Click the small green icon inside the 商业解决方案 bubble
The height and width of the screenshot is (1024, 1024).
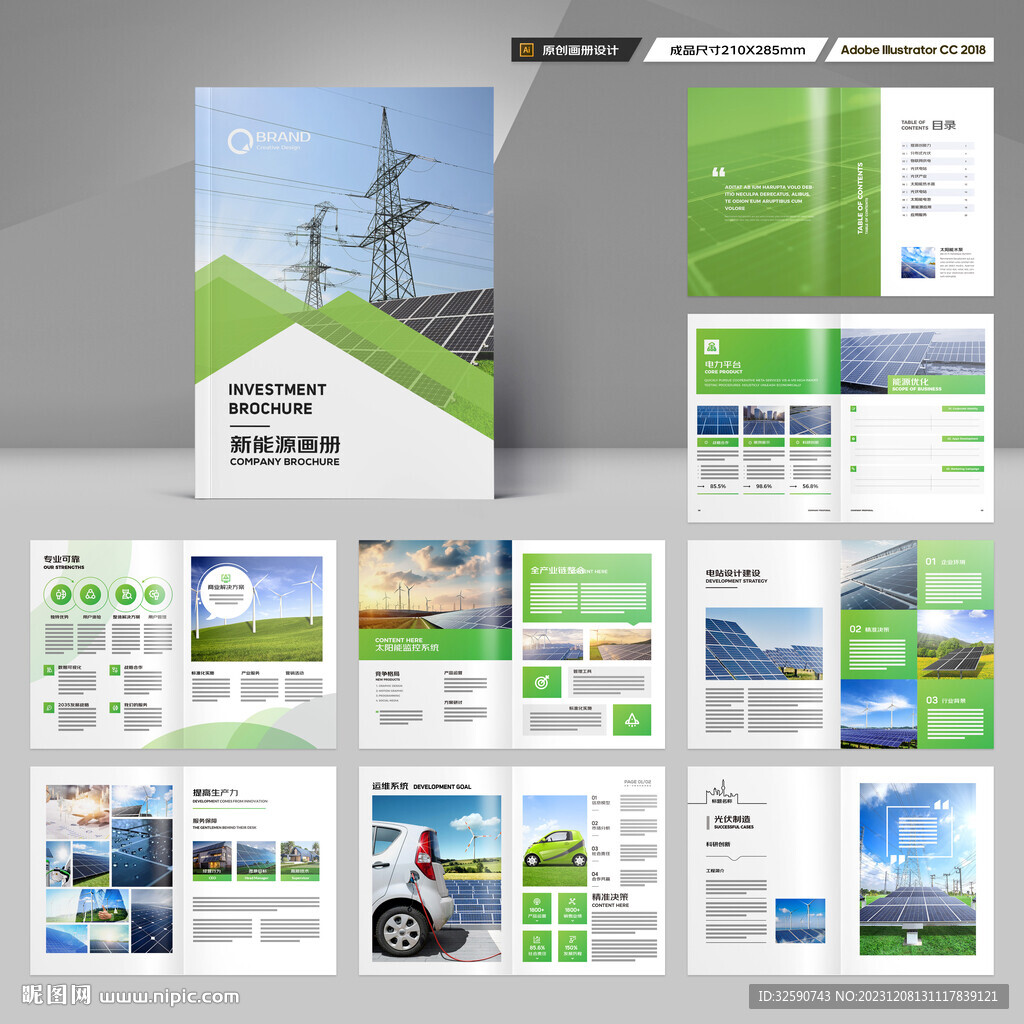225,579
